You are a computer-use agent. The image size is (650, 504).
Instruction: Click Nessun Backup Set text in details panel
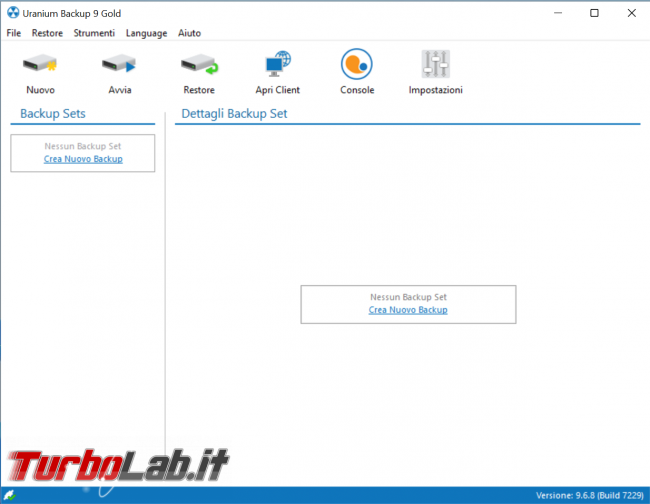(x=408, y=297)
